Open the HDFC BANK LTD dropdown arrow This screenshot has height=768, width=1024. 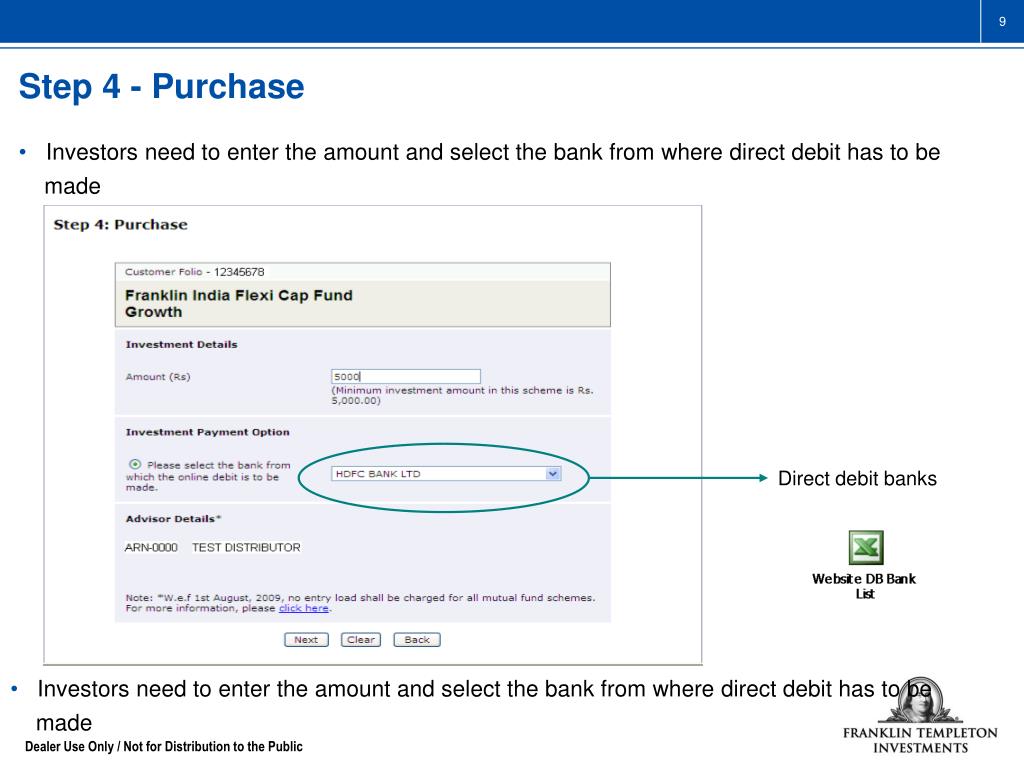point(553,473)
